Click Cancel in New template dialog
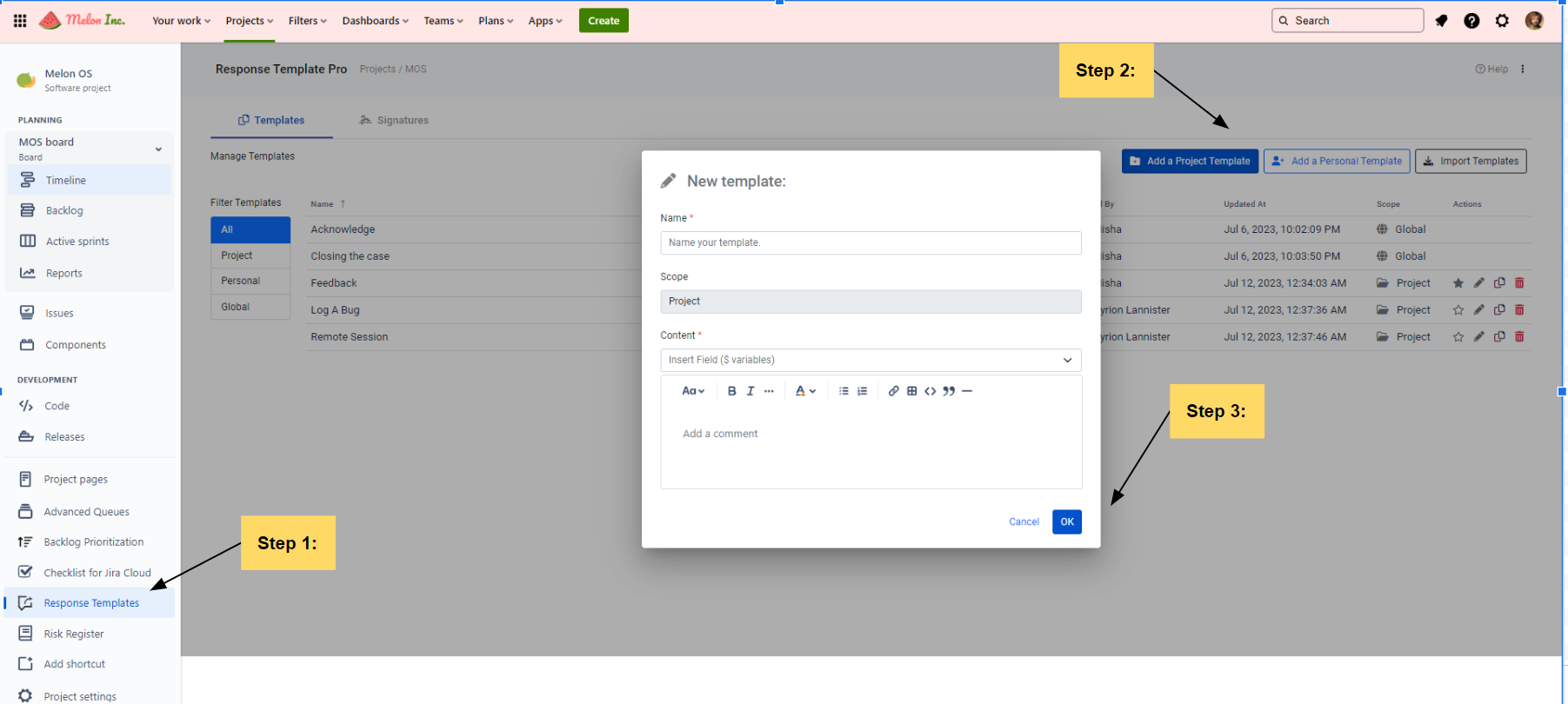Image resolution: width=1568 pixels, height=704 pixels. coord(1024,522)
